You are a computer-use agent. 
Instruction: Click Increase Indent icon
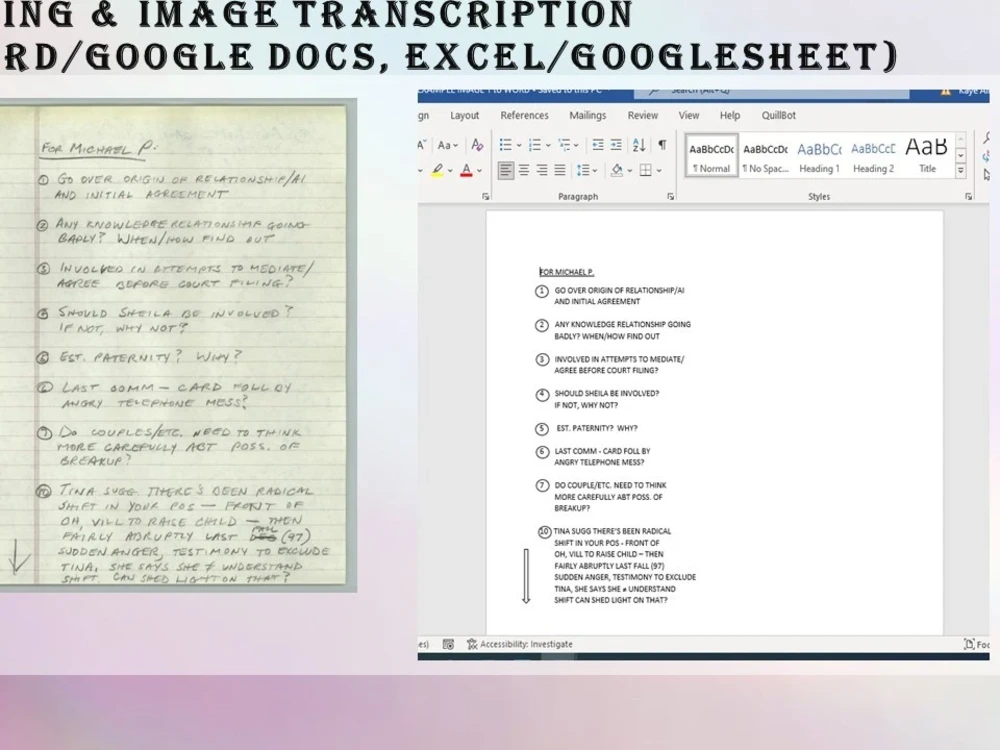(x=616, y=145)
